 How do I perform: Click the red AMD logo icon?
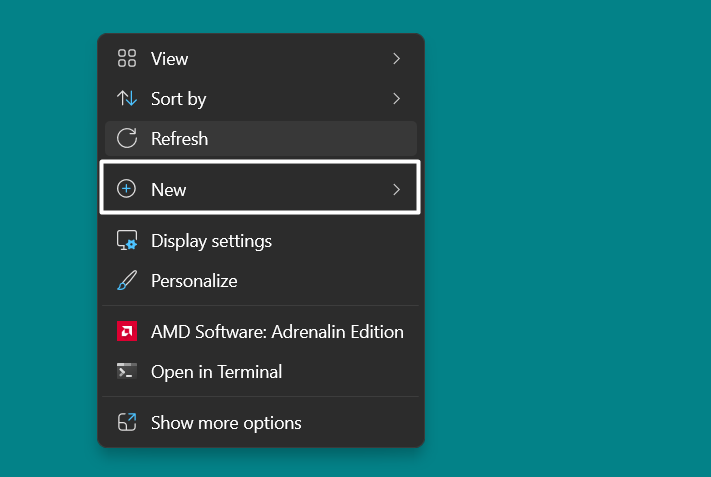pos(127,332)
